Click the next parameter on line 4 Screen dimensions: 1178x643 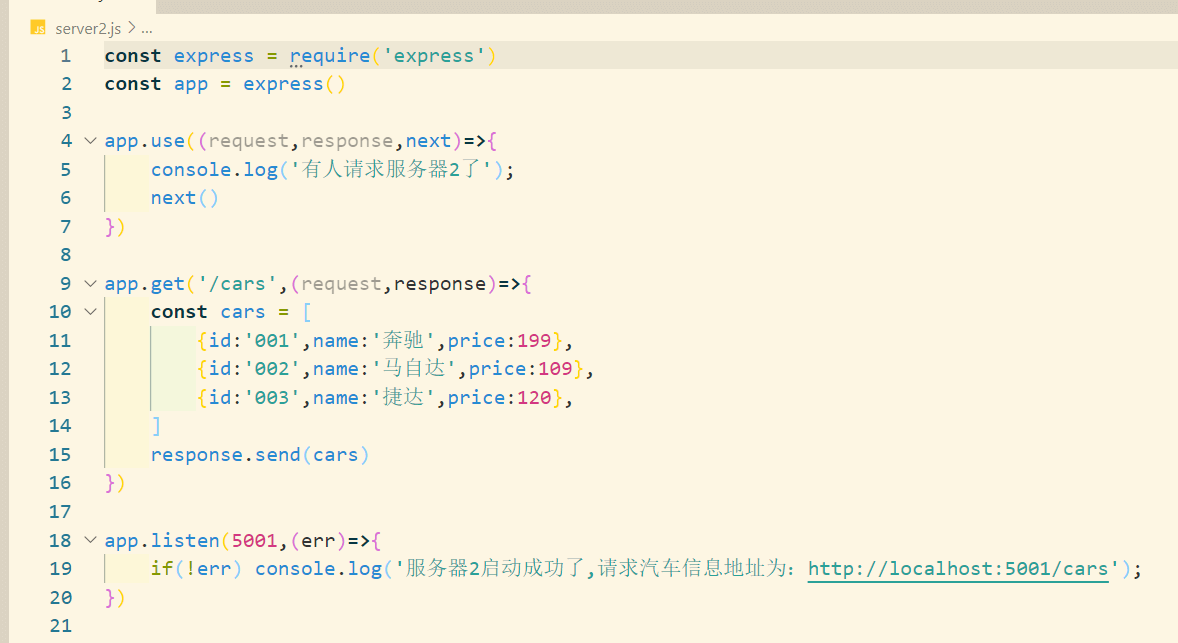click(428, 140)
